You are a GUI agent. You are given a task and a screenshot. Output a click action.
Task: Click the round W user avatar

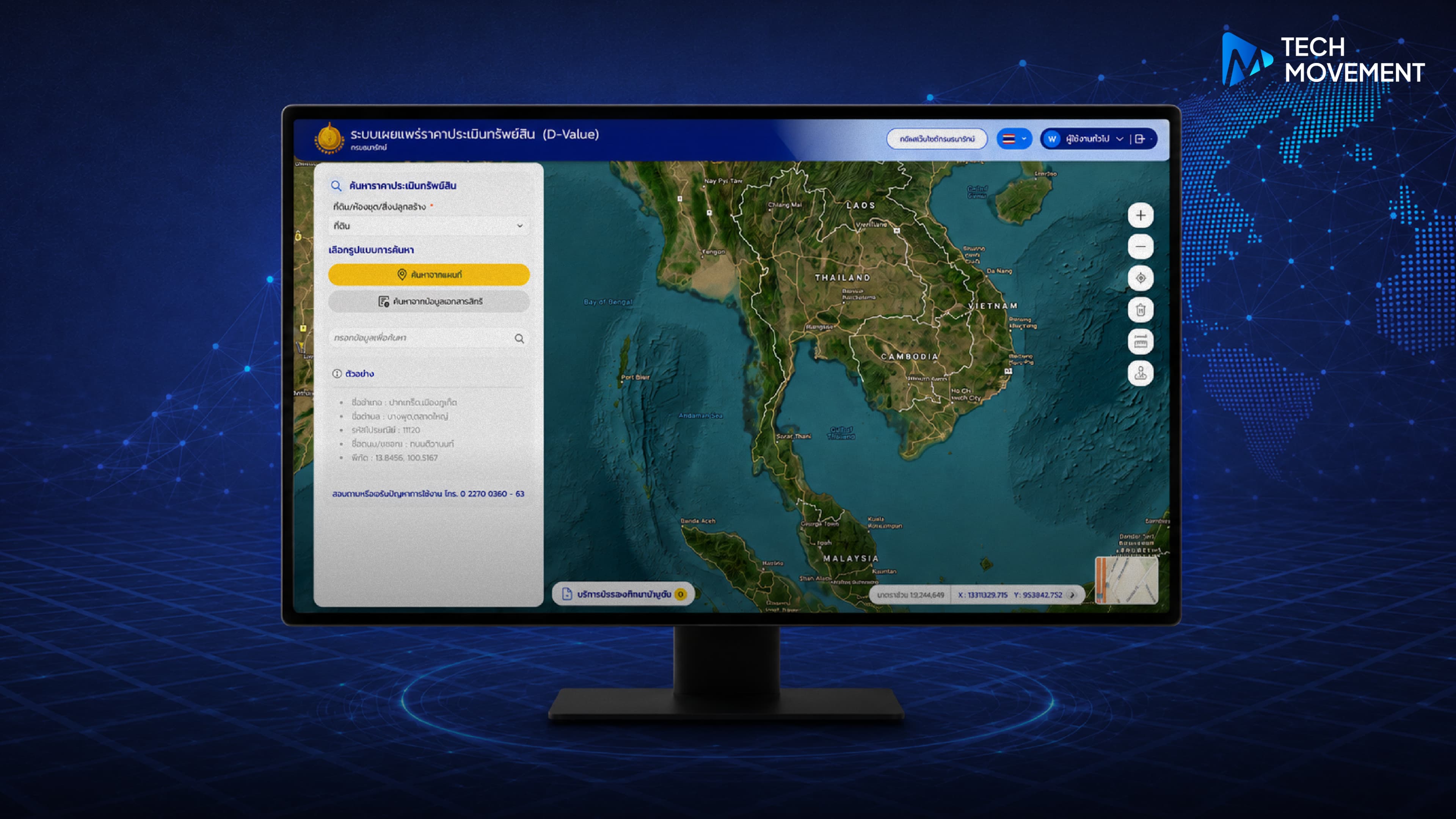pyautogui.click(x=1051, y=139)
